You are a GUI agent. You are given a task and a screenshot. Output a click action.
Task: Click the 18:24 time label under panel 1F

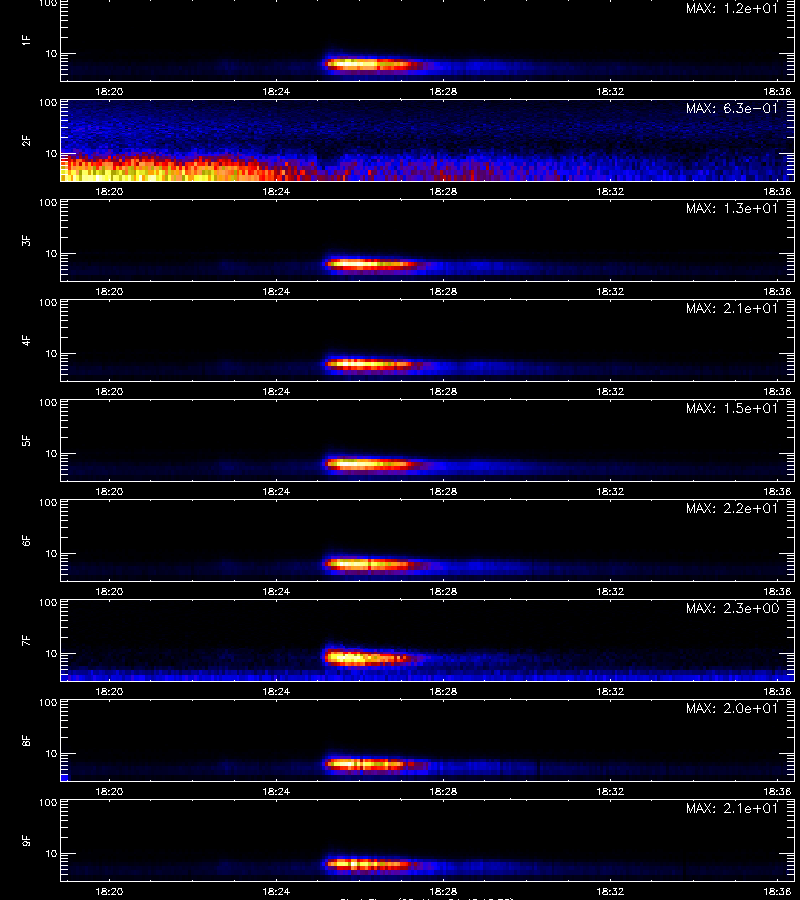point(276,91)
